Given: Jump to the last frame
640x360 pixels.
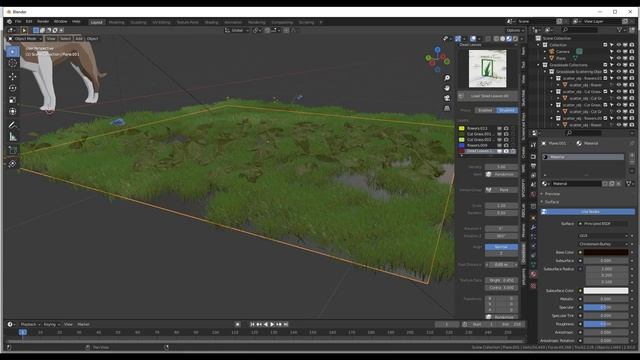Looking at the screenshot, I should [x=286, y=324].
